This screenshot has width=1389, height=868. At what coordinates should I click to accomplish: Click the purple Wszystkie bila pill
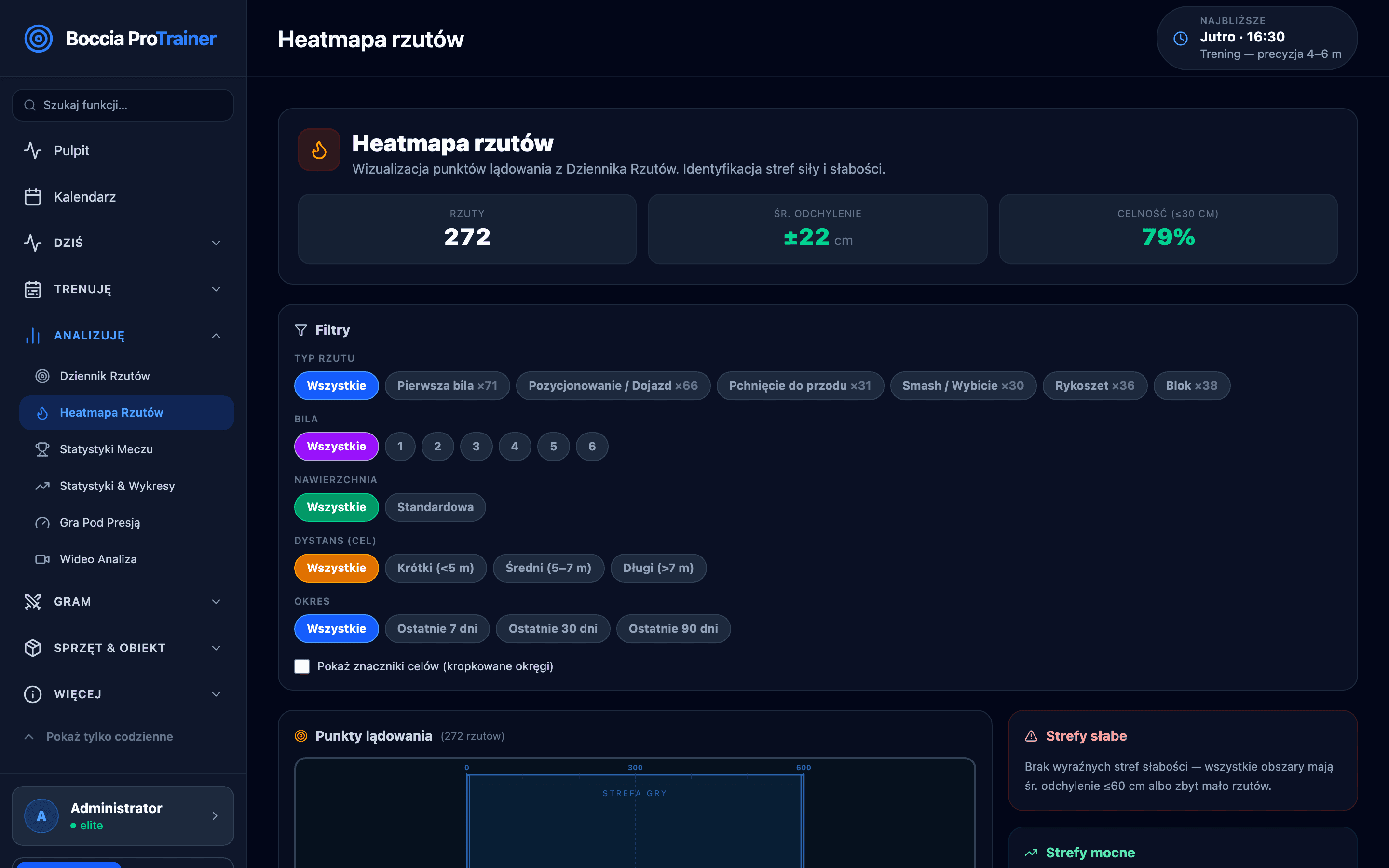[x=336, y=447]
